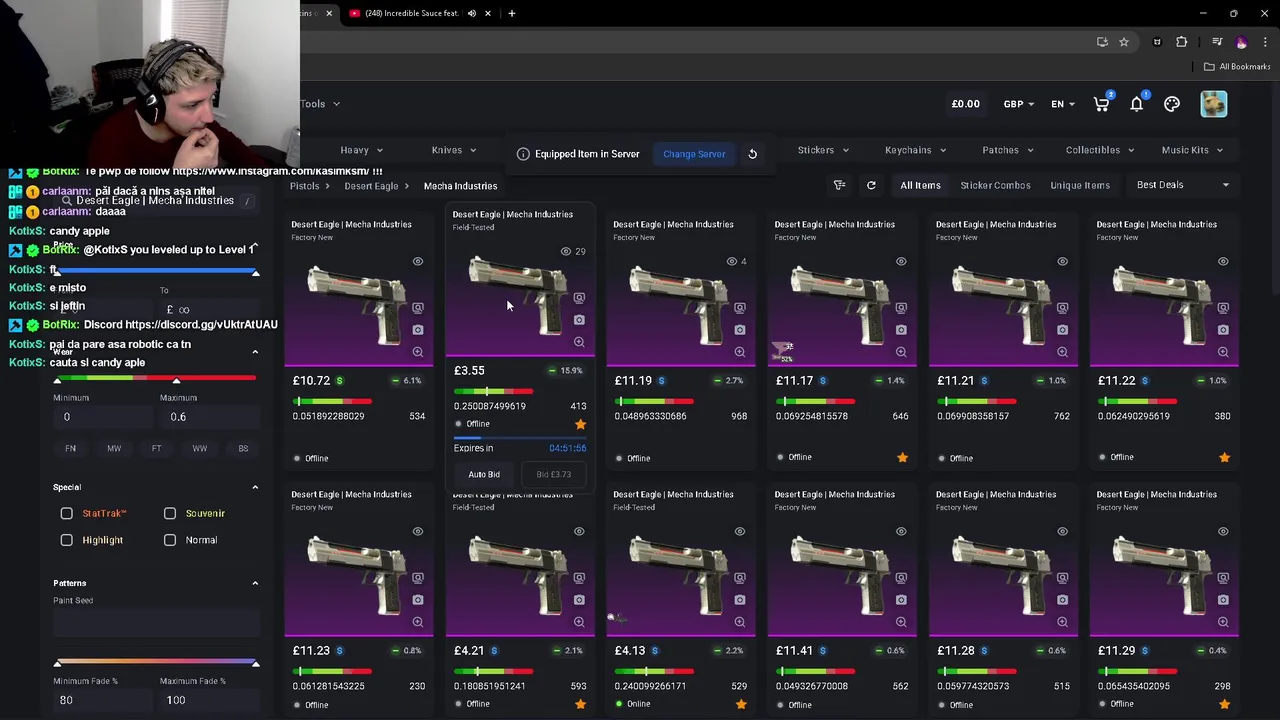Enable the StatTrak checkbox
Image resolution: width=1280 pixels, height=720 pixels.
coord(67,513)
